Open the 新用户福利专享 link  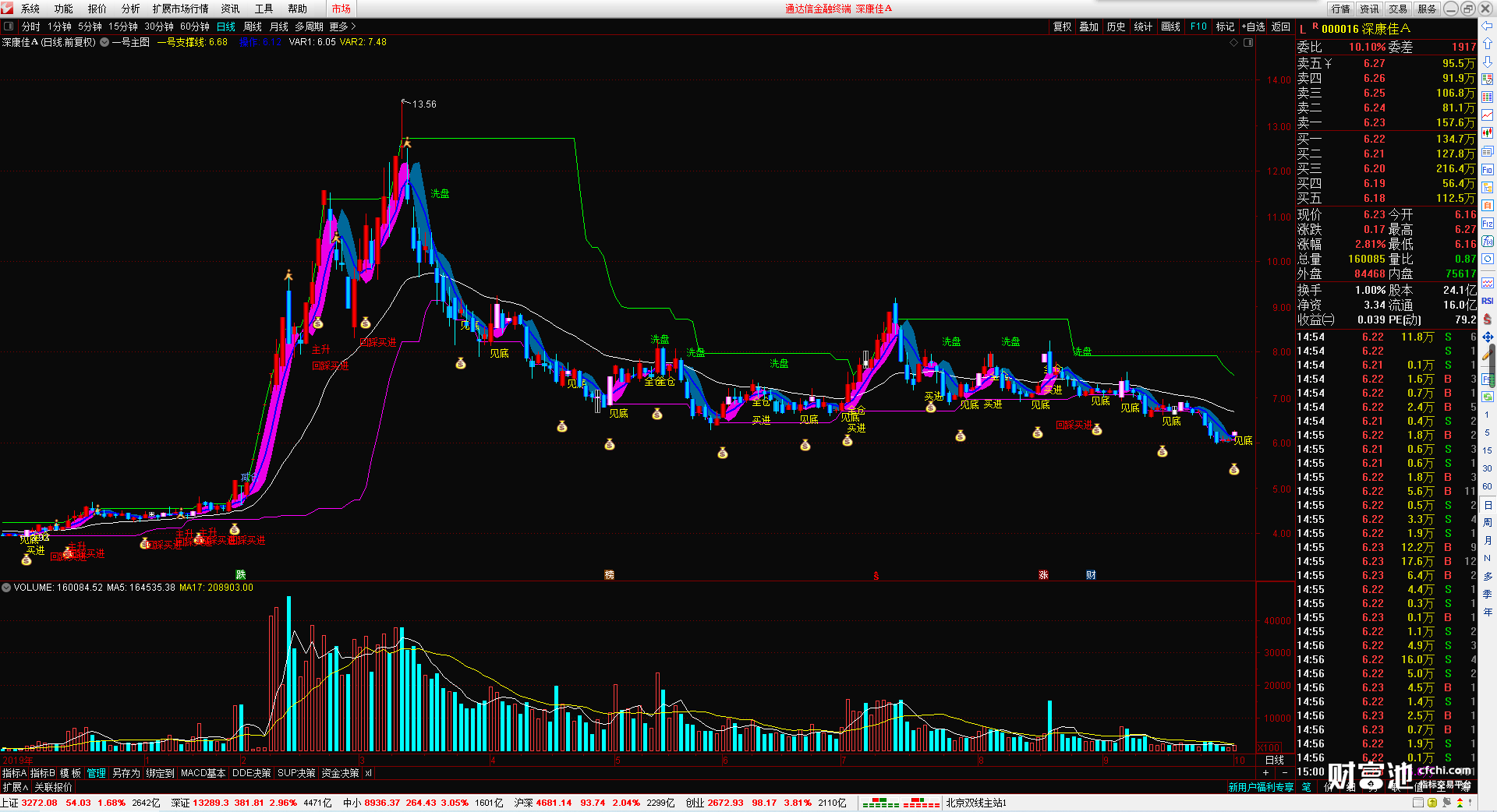click(x=1261, y=787)
